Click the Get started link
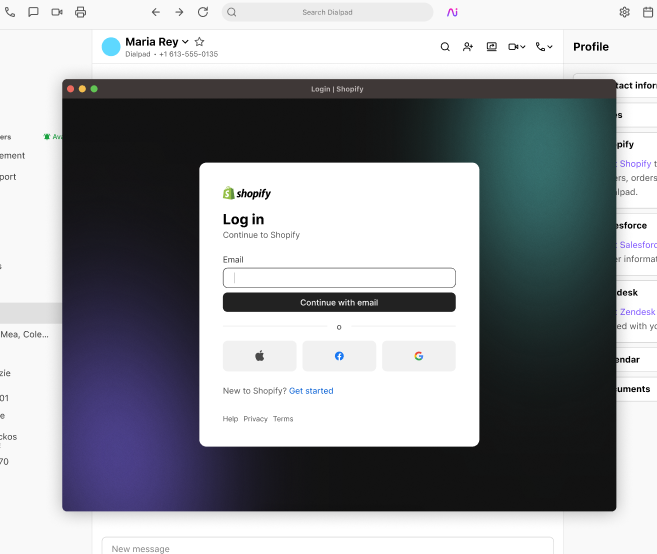657x554 pixels. tap(311, 391)
